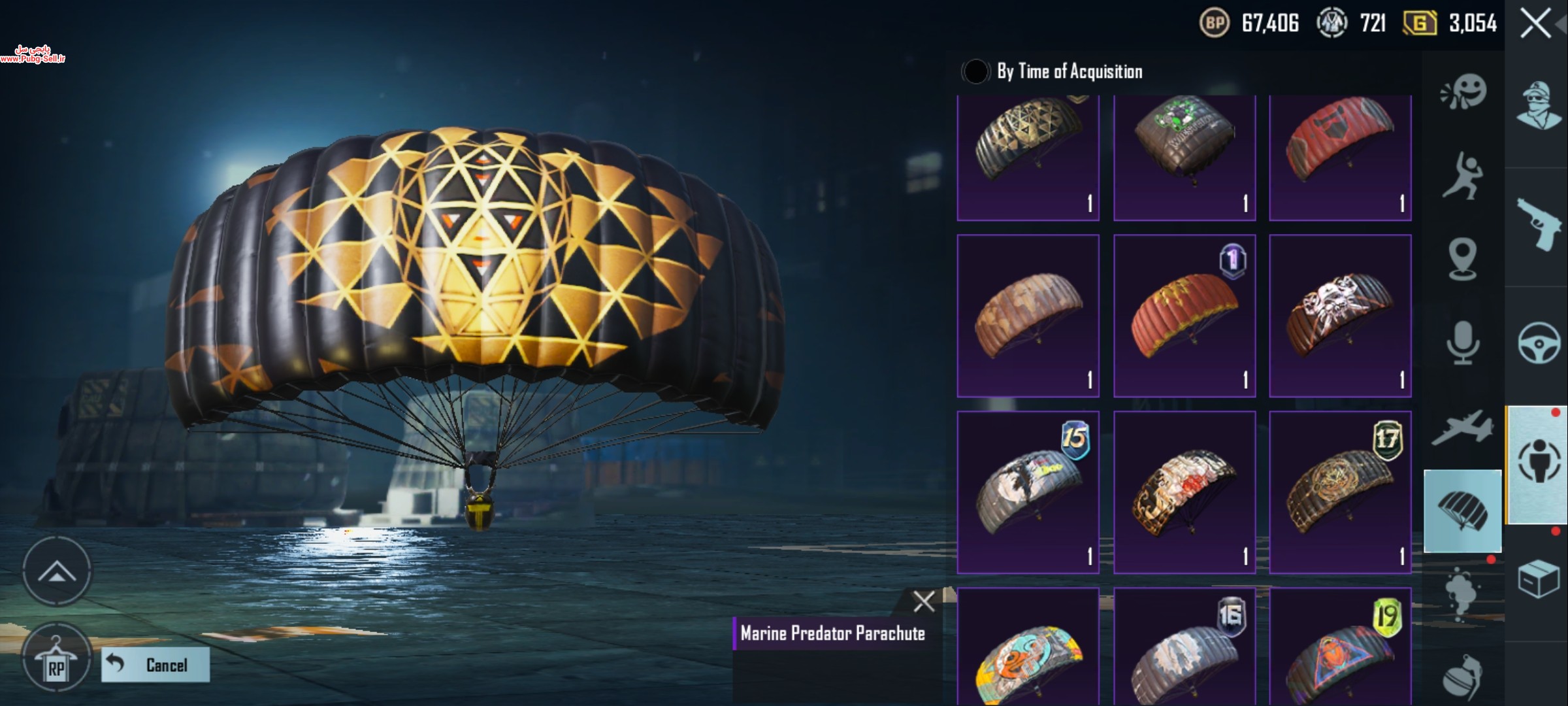Open the vehicles steering wheel tab
Screen dimensions: 1568x706
coord(1539,343)
